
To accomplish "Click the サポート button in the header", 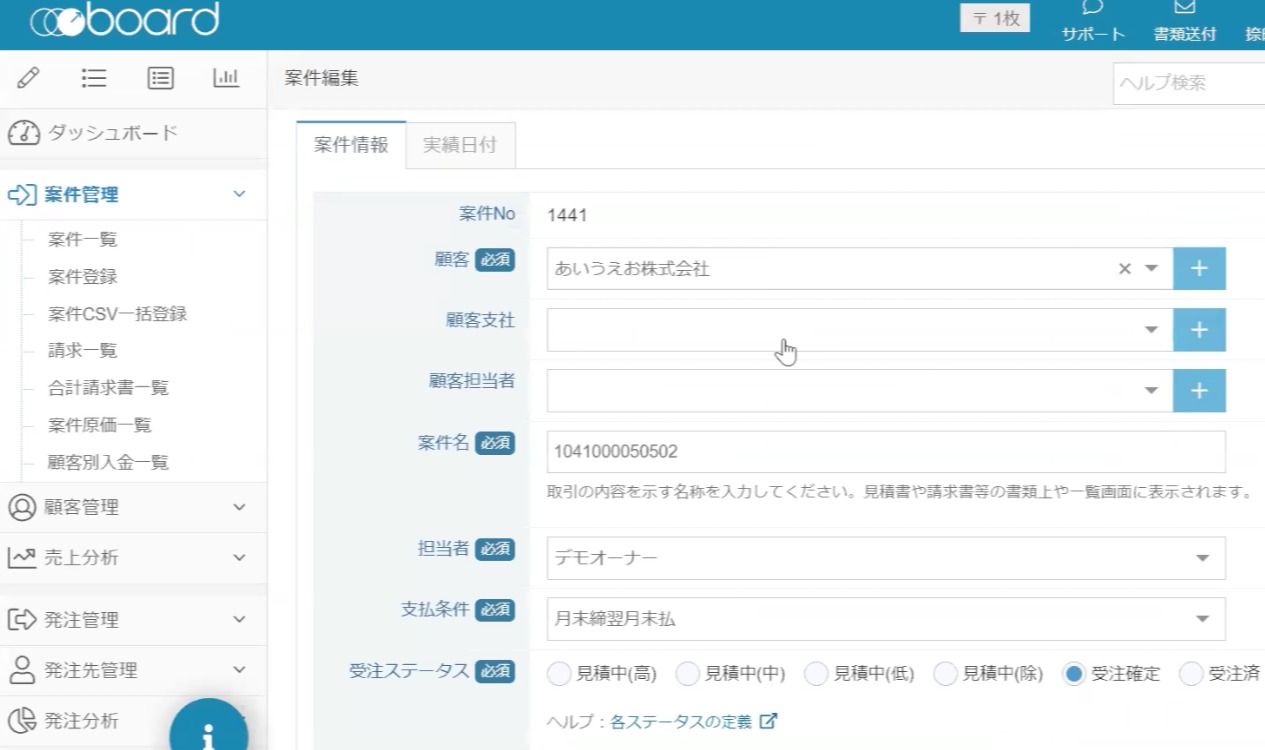I will [1093, 22].
